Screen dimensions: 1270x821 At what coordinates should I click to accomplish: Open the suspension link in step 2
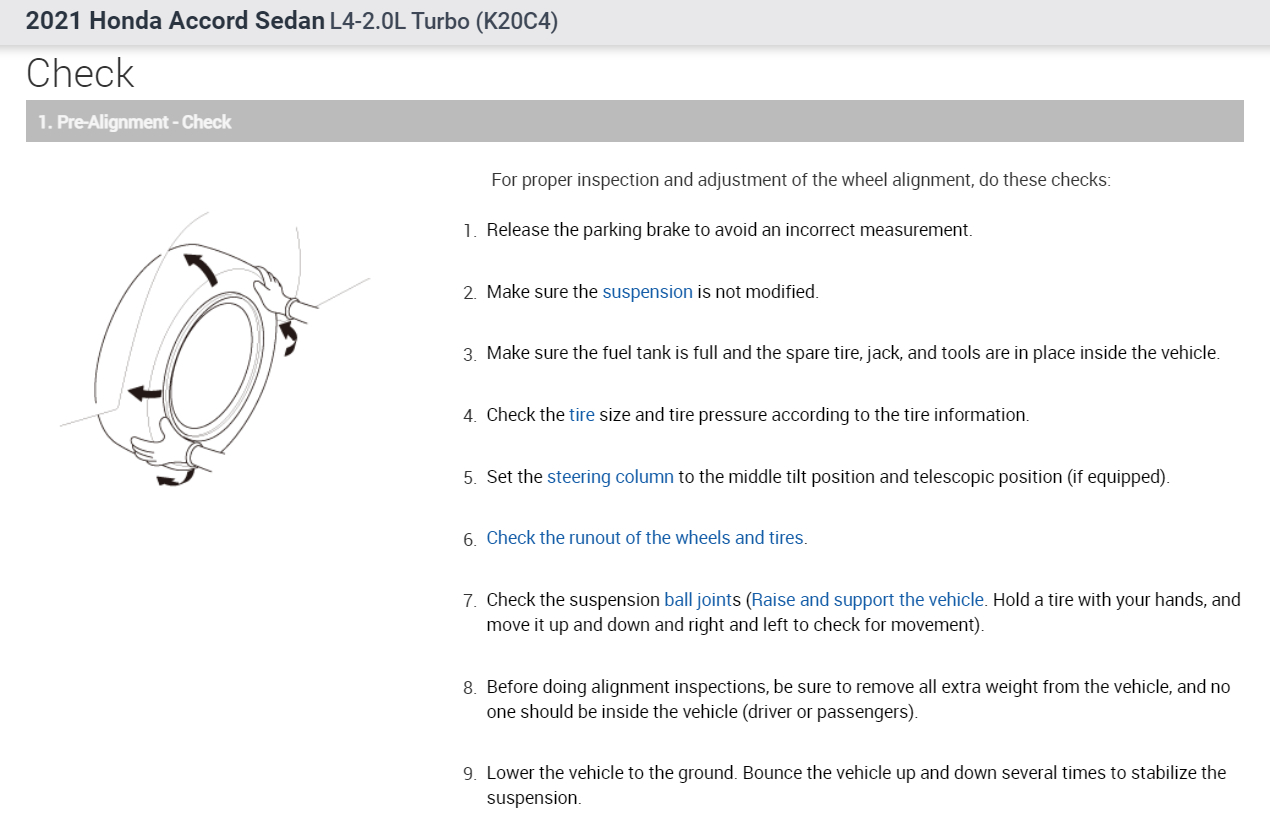coord(647,292)
